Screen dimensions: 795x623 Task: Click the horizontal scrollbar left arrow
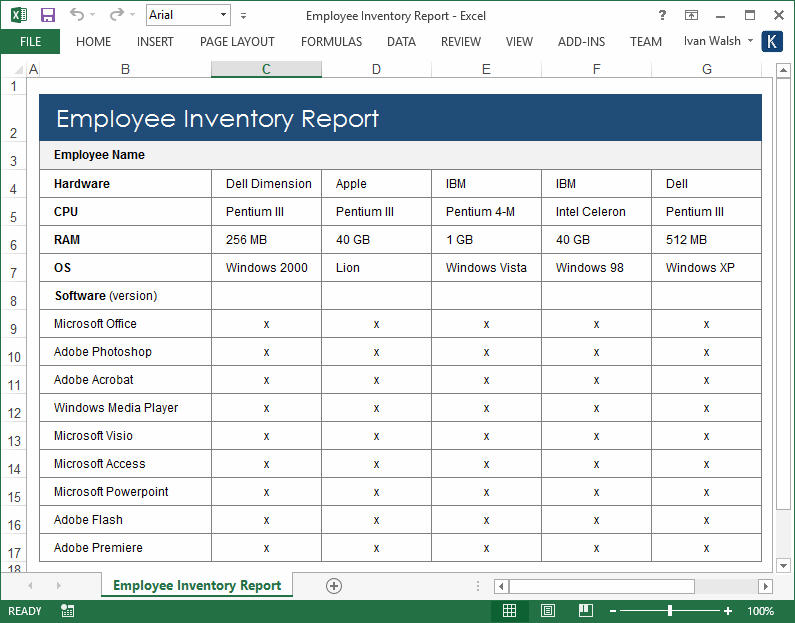coord(501,587)
